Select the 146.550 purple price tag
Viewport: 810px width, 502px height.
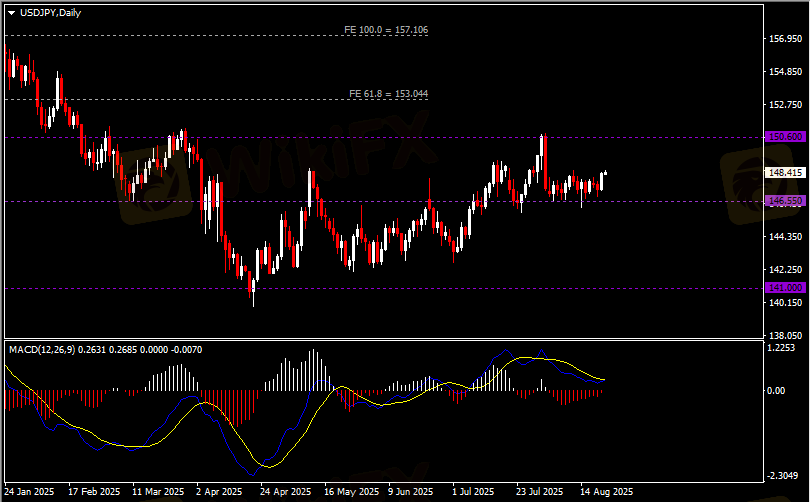[785, 201]
